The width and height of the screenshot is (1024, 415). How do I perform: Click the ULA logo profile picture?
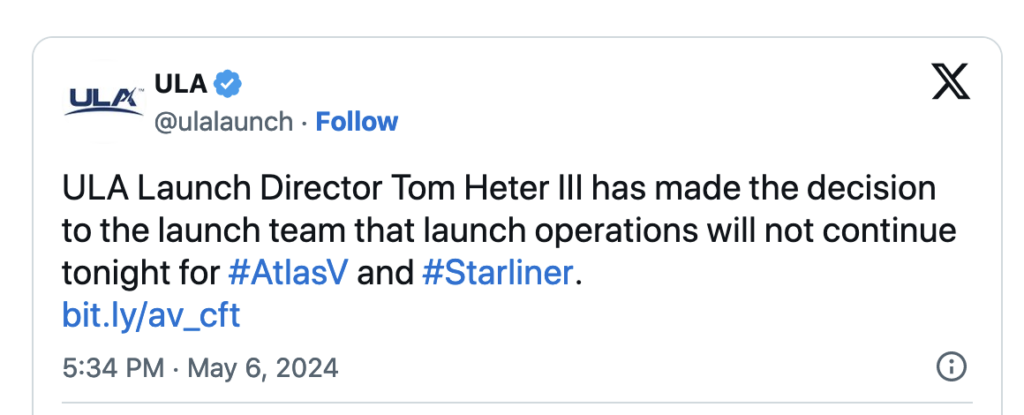click(104, 101)
